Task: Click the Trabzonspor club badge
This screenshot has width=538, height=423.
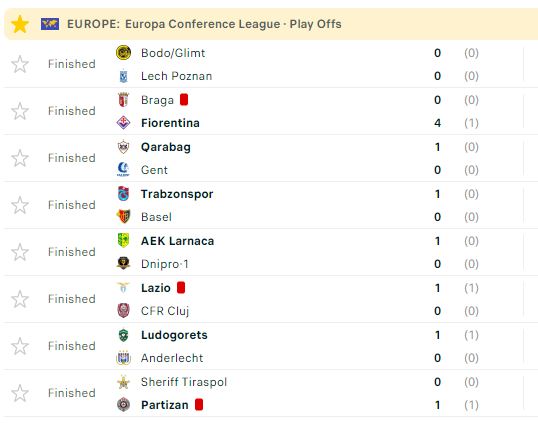Action: (x=123, y=194)
